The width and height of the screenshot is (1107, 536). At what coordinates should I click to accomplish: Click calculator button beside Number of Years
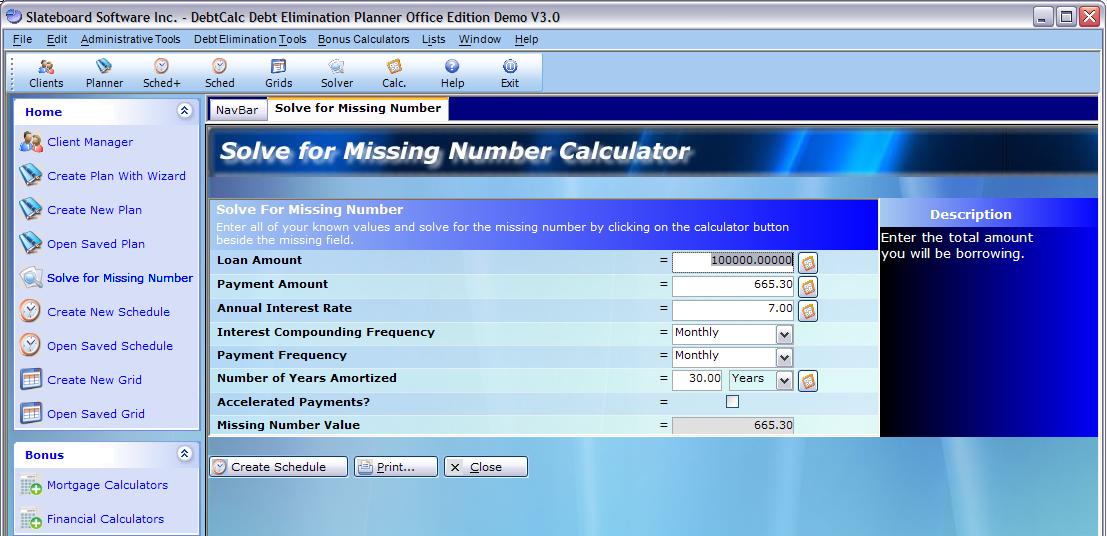[808, 380]
